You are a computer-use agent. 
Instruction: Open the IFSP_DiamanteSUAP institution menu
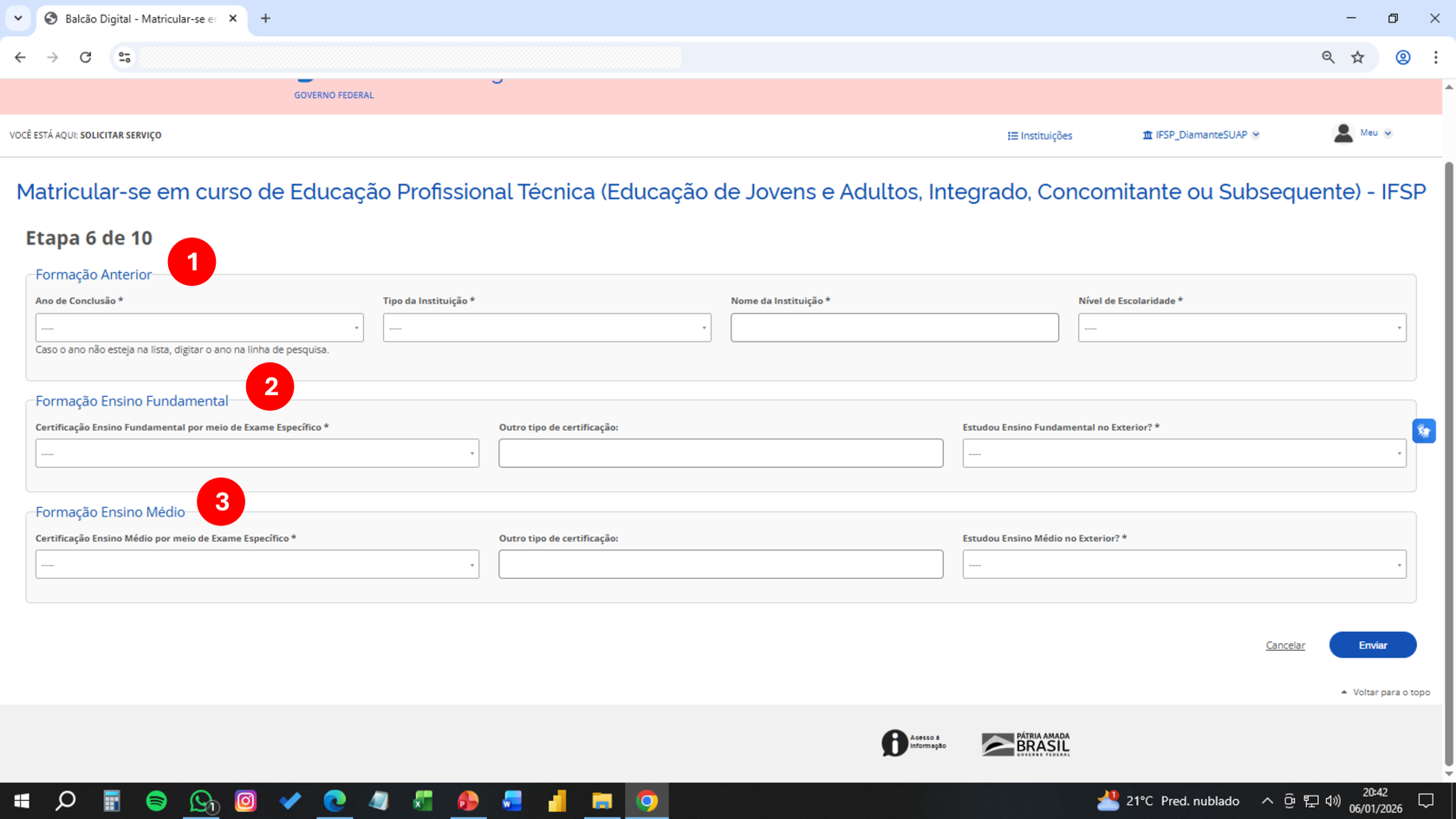click(1200, 134)
